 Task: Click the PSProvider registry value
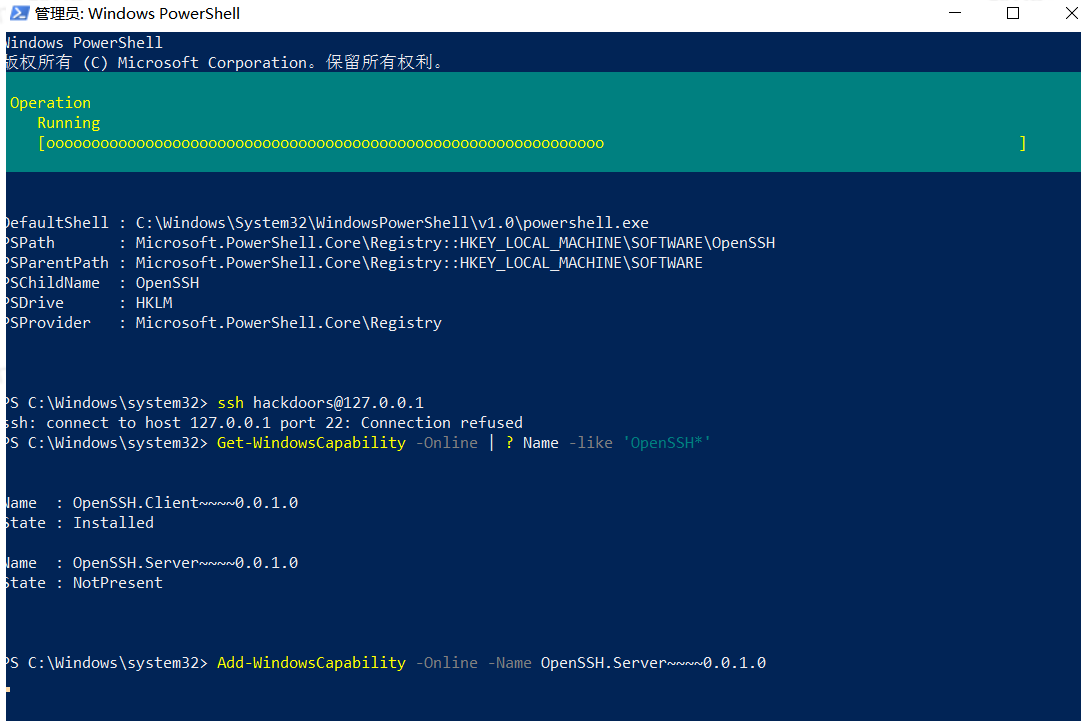coord(289,323)
